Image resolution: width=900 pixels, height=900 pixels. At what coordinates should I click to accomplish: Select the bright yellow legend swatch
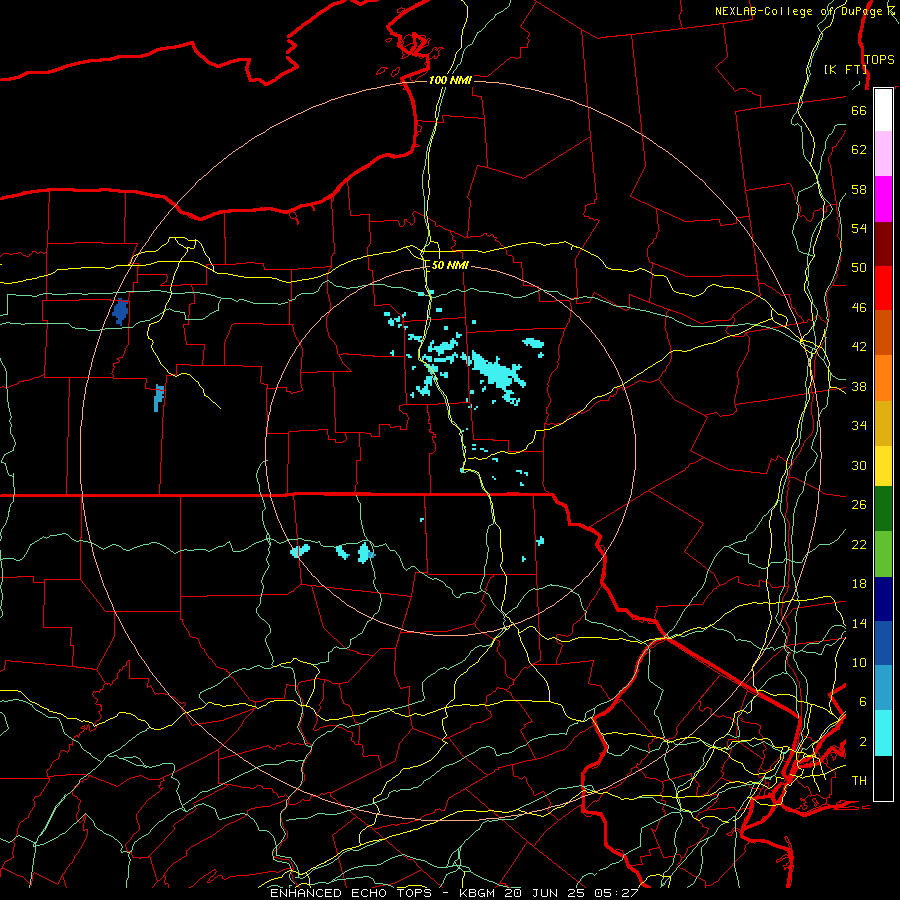(883, 465)
